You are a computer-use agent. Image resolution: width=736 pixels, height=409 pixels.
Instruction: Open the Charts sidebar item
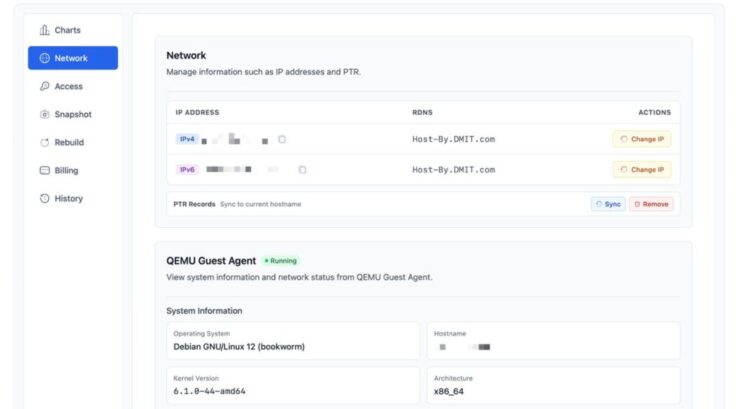point(73,30)
